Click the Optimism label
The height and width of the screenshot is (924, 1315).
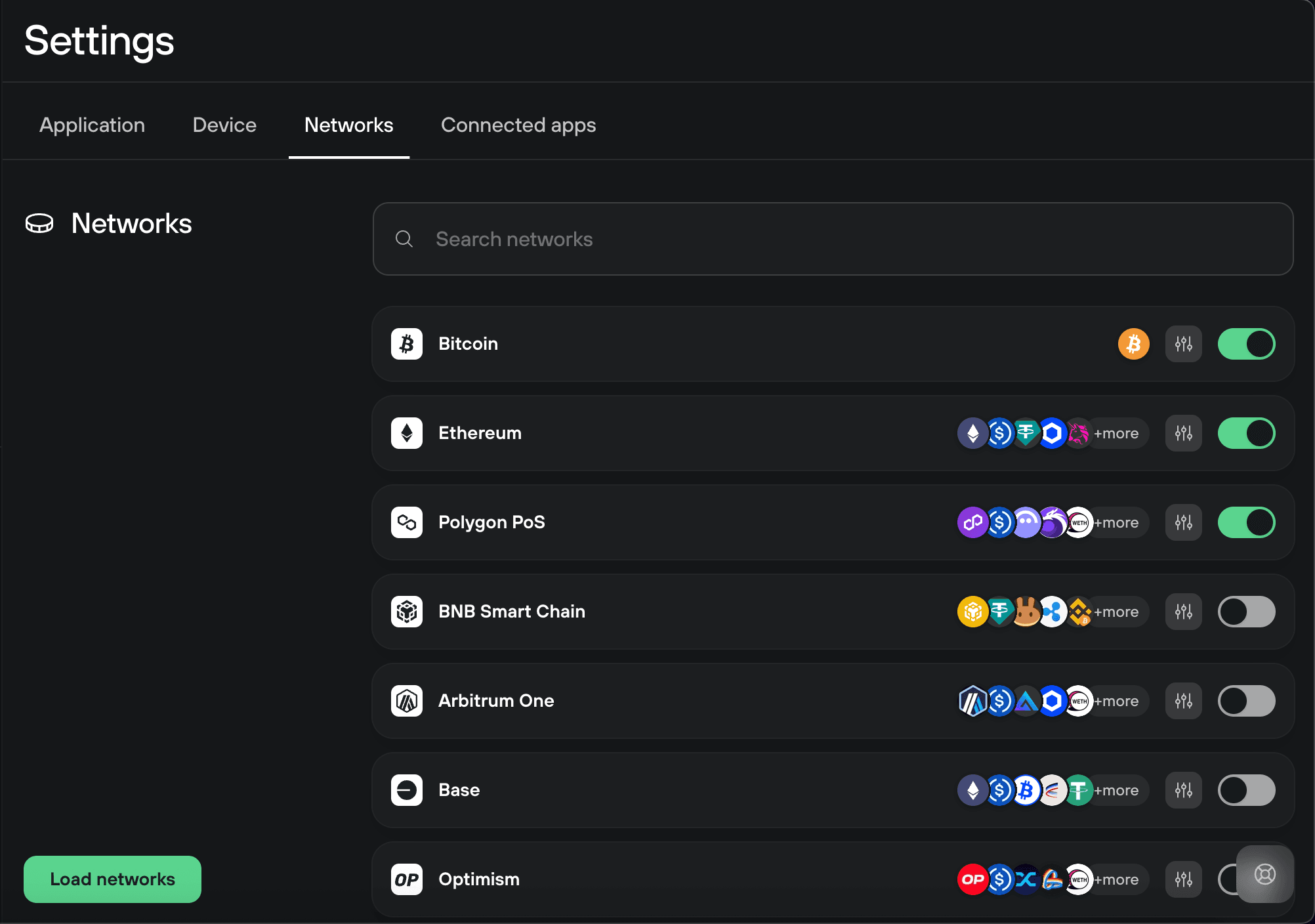479,879
